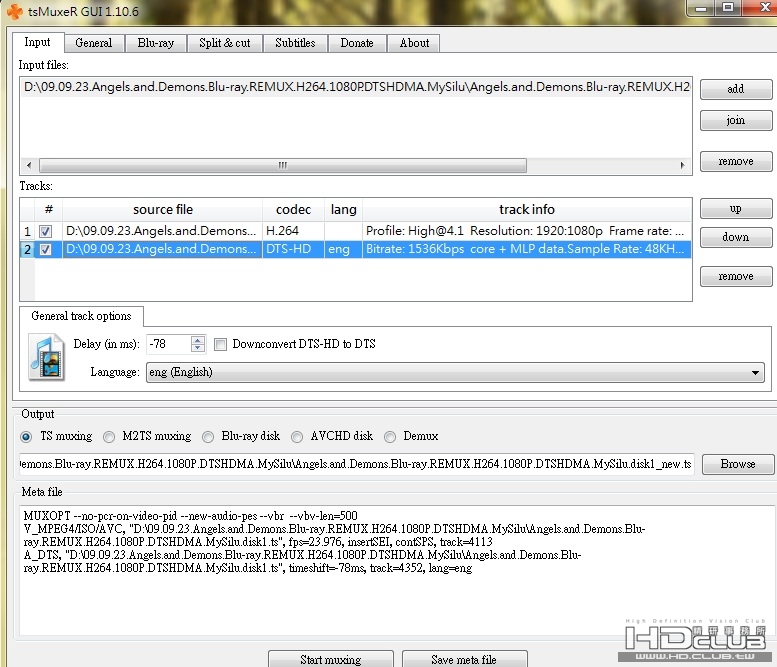The height and width of the screenshot is (667, 777).
Task: Select the H.264 video track row
Action: [355, 231]
